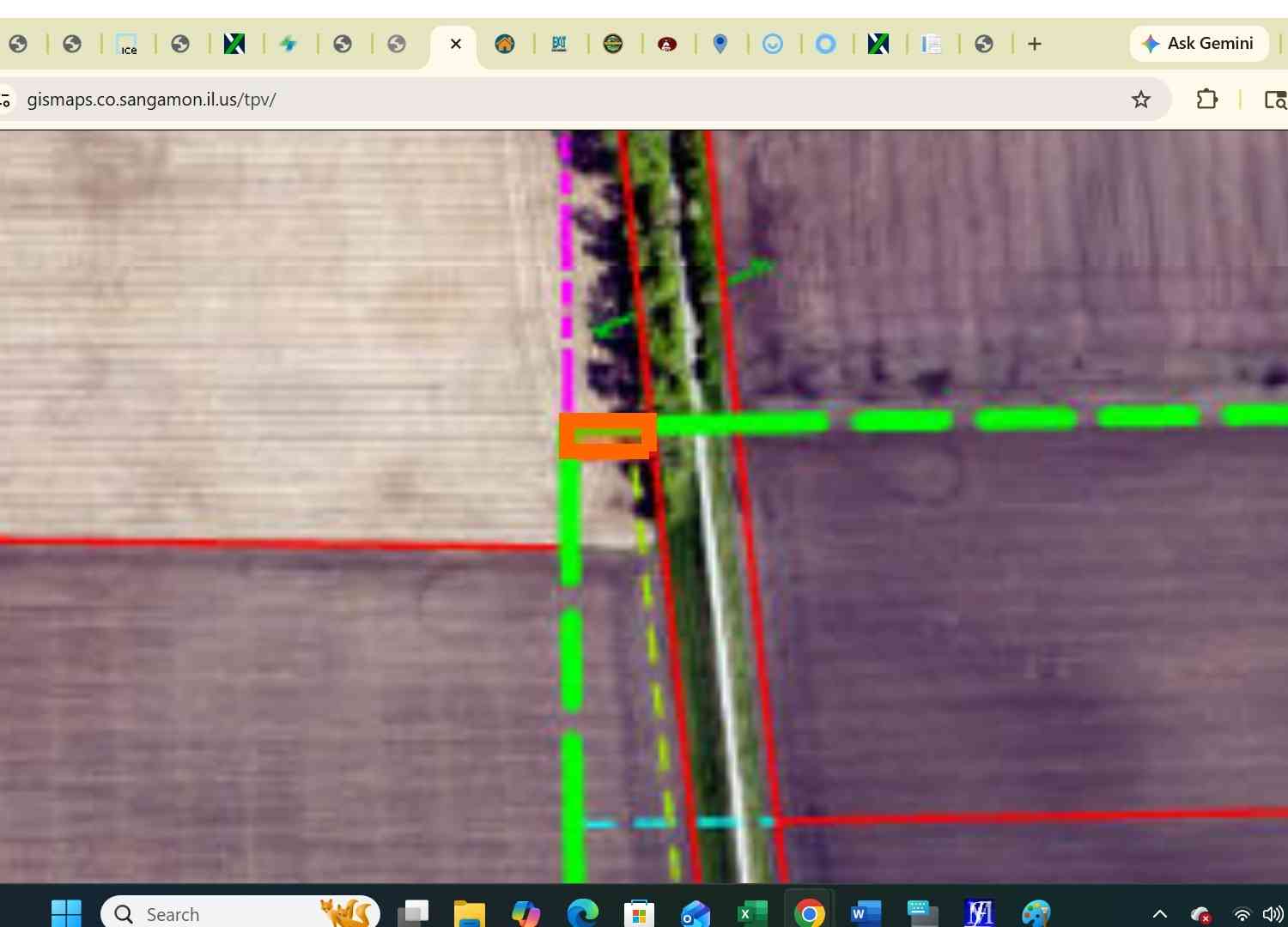Close the current GIS map tab
1288x927 pixels.
[456, 44]
